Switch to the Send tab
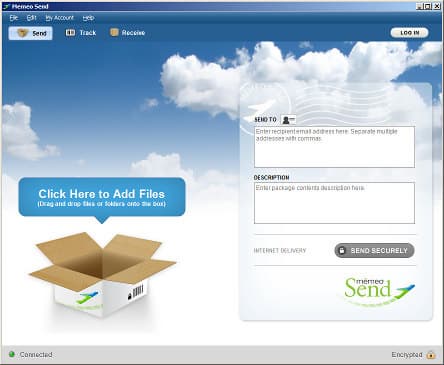444x365 pixels. click(31, 33)
